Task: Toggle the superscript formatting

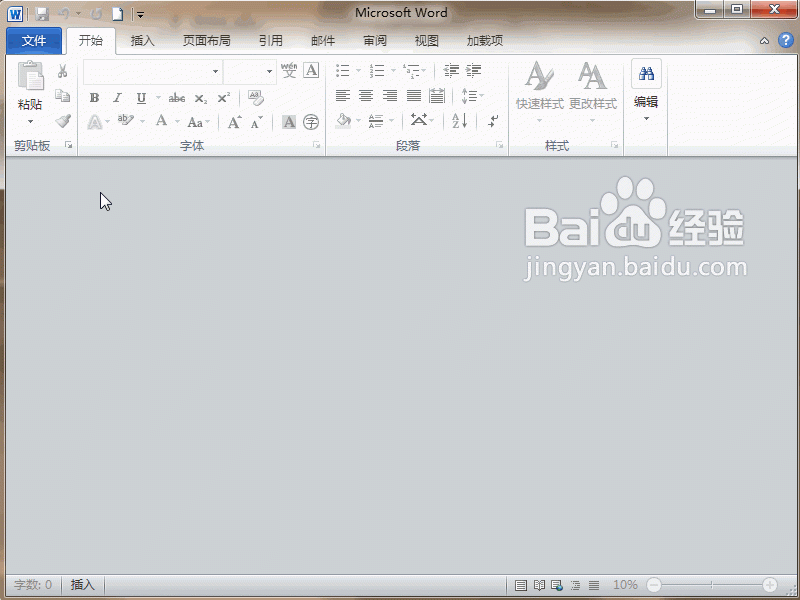Action: click(222, 97)
